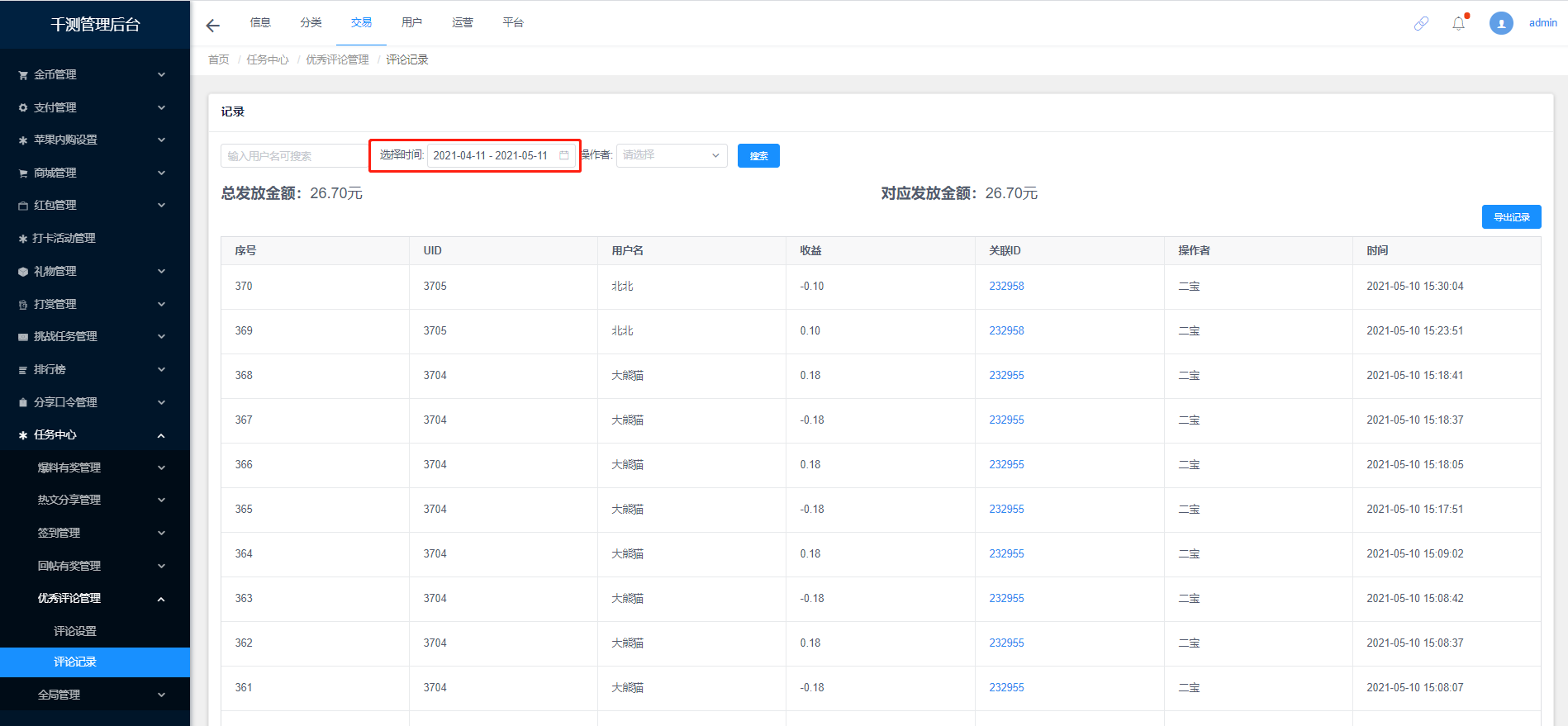Switch to the 交易 top tab

pyautogui.click(x=361, y=22)
